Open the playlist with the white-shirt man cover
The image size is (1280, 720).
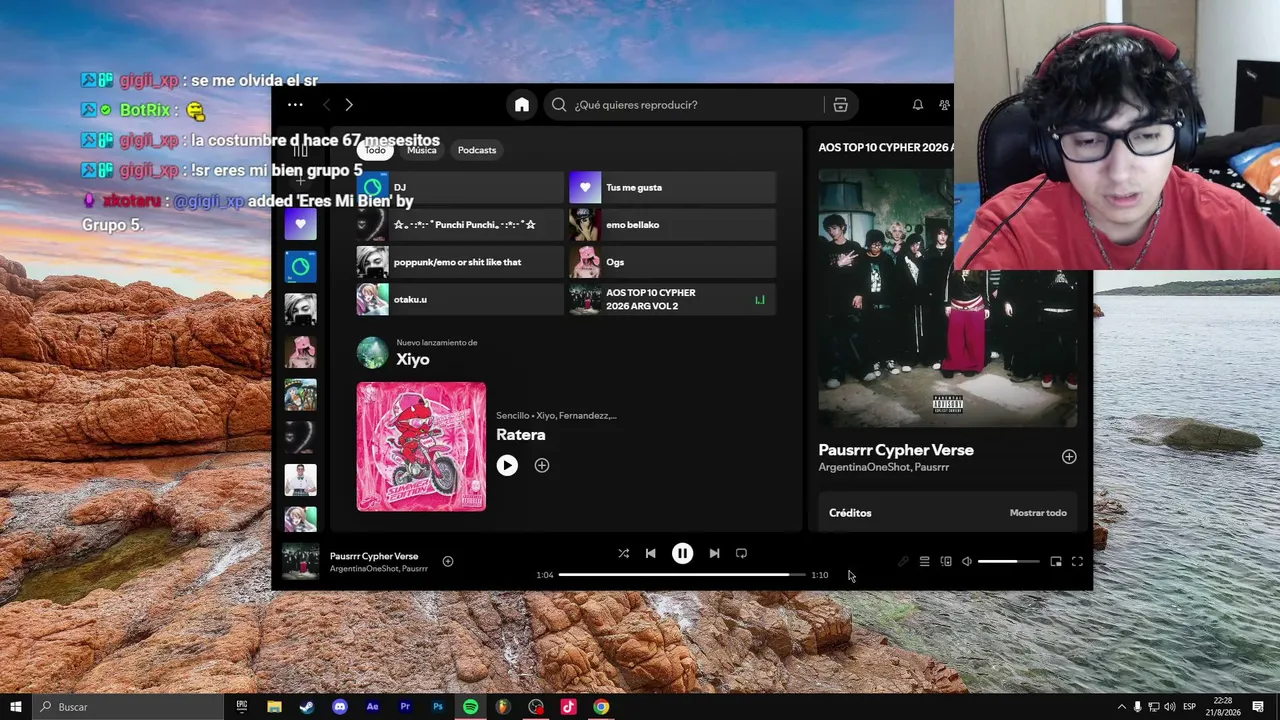300,480
